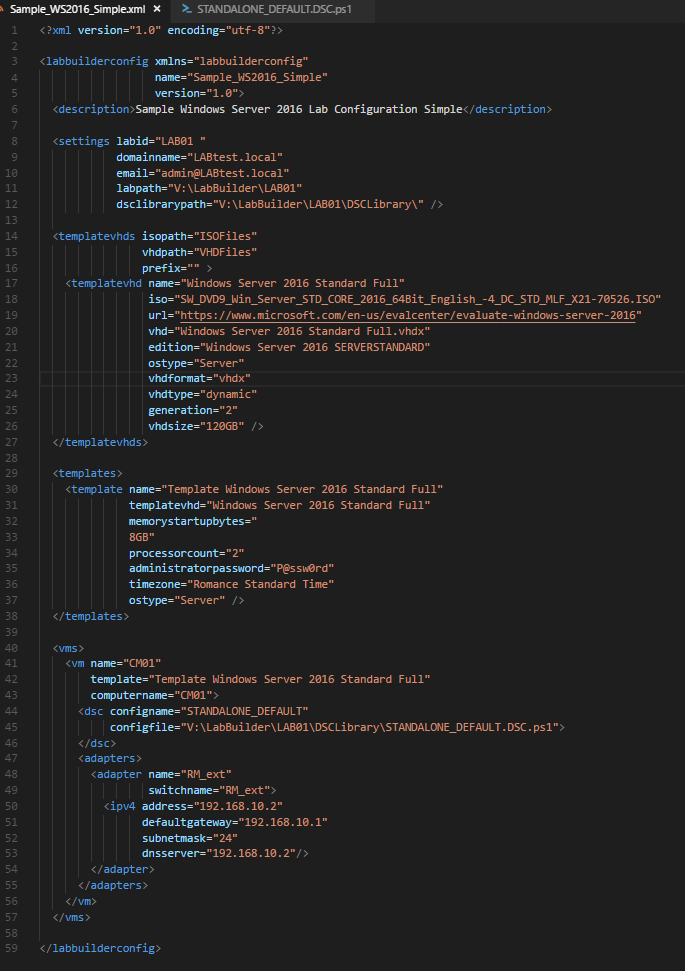Click the iso filename ending X21-70526.ISO
This screenshot has height=971, width=685.
click(x=417, y=299)
